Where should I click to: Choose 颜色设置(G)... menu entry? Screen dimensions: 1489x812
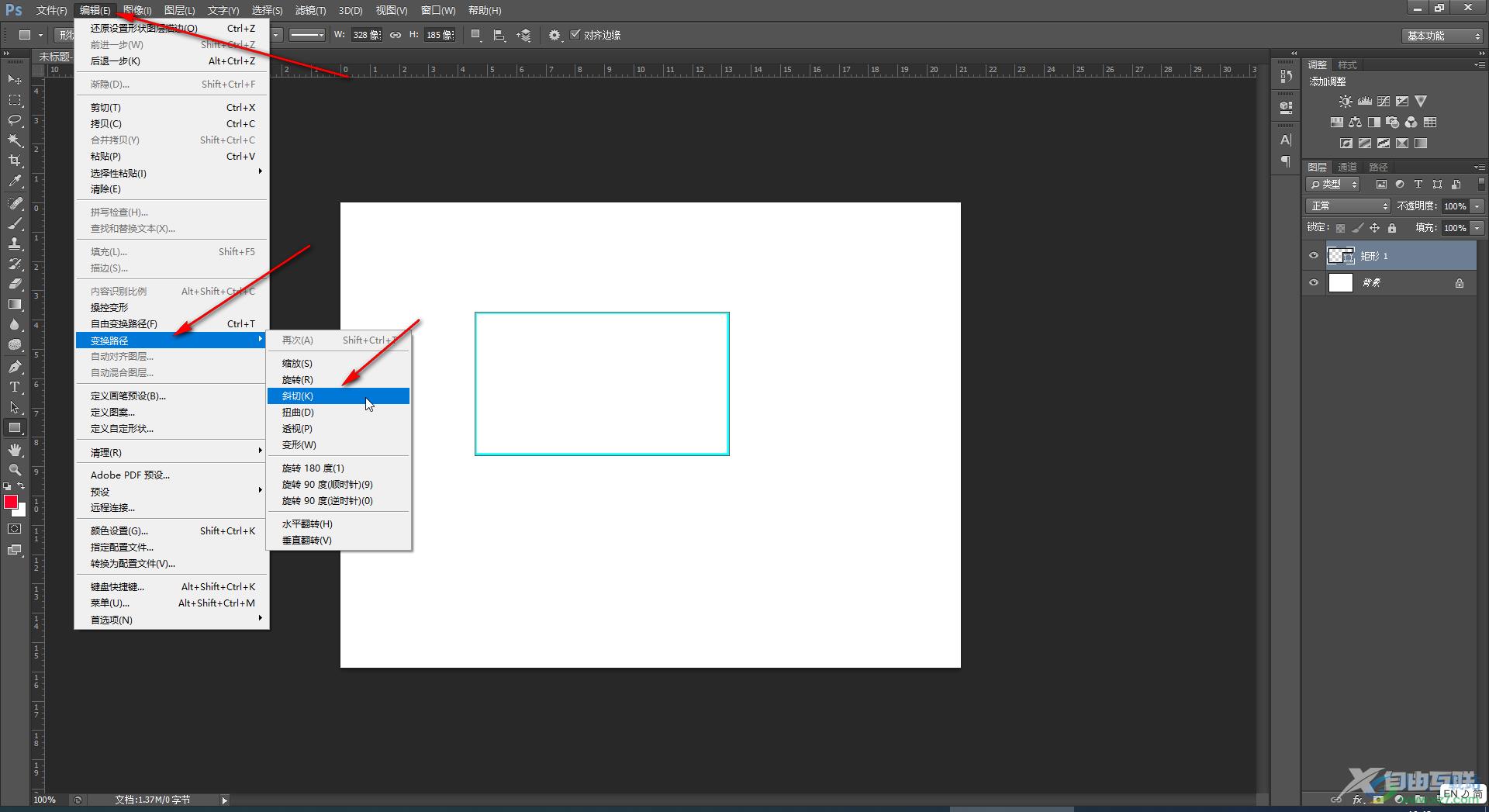coord(171,531)
